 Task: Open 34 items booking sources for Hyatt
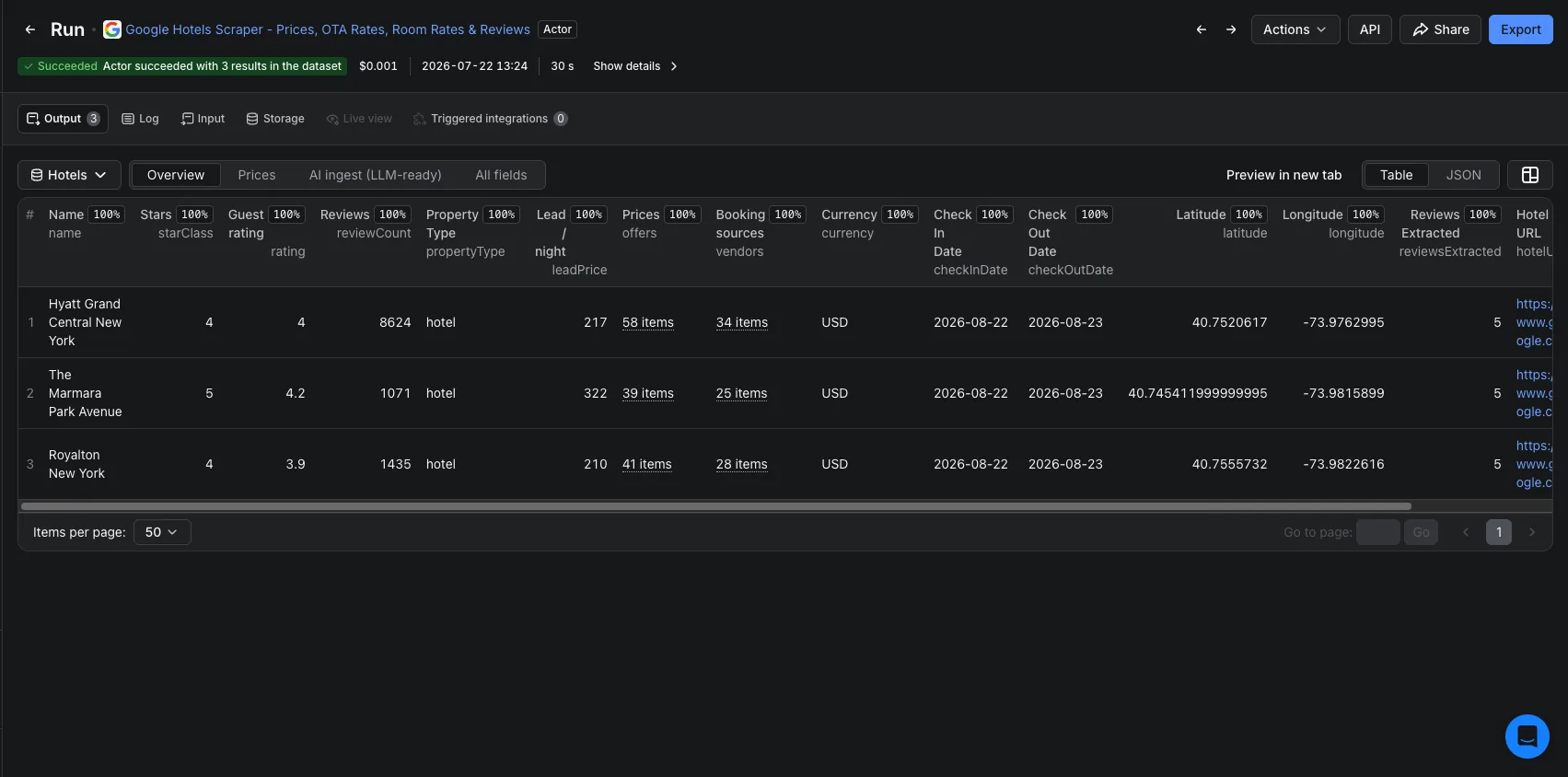point(742,322)
